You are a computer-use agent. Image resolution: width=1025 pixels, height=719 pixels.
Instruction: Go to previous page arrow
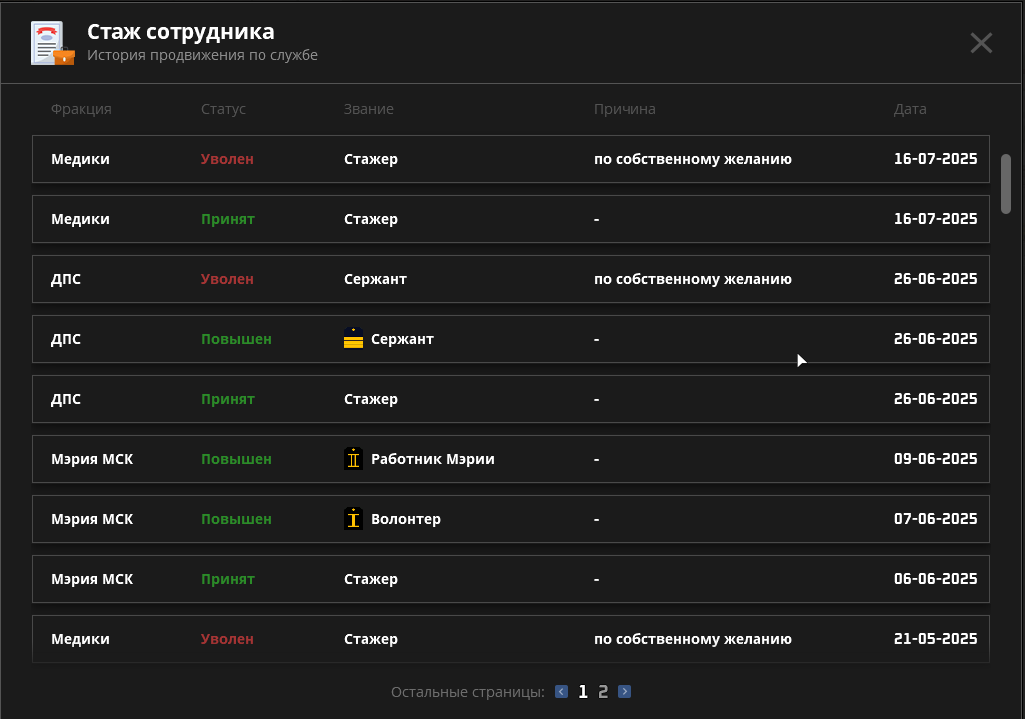561,691
